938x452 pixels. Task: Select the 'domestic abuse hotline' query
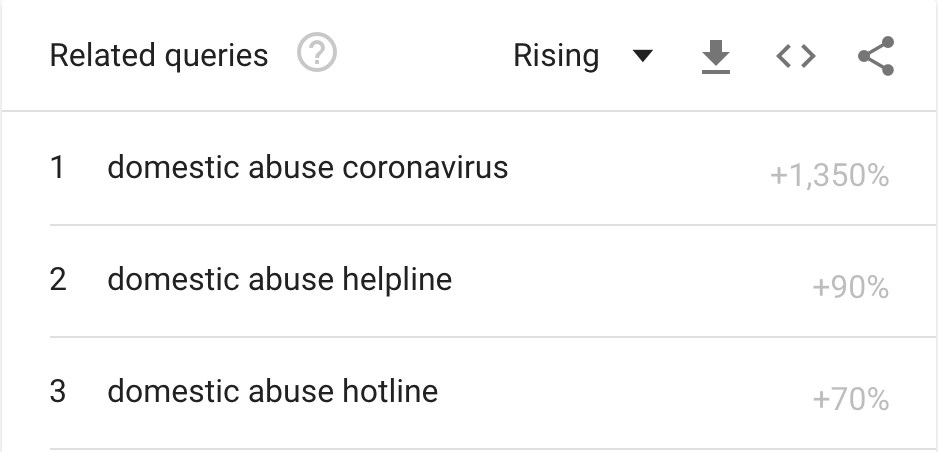(272, 391)
